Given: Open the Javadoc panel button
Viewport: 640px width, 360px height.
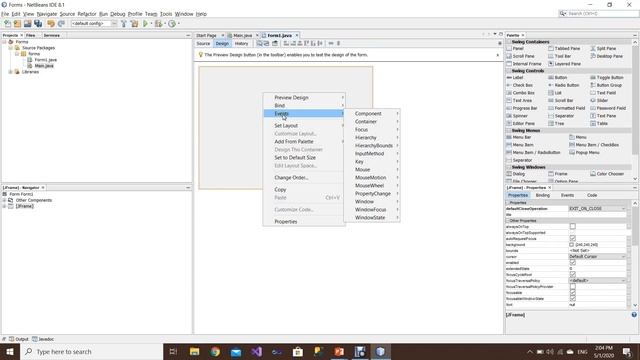Looking at the screenshot, I should 43,339.
